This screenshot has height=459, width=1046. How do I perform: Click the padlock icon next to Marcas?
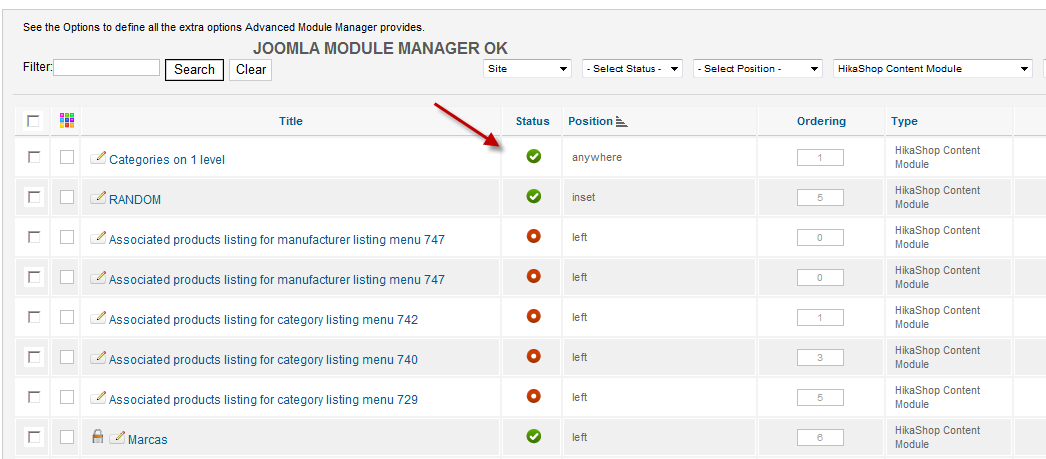(x=98, y=437)
